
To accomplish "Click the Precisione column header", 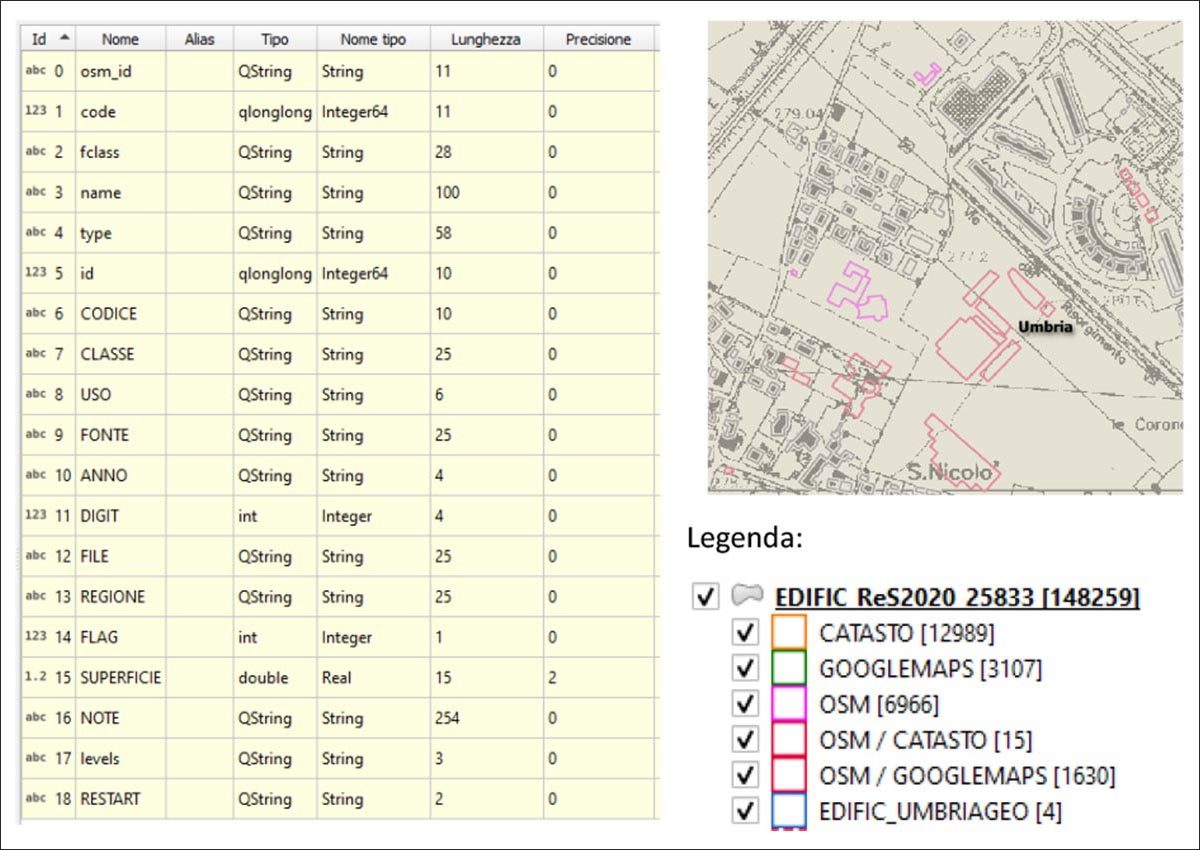I will pos(598,39).
